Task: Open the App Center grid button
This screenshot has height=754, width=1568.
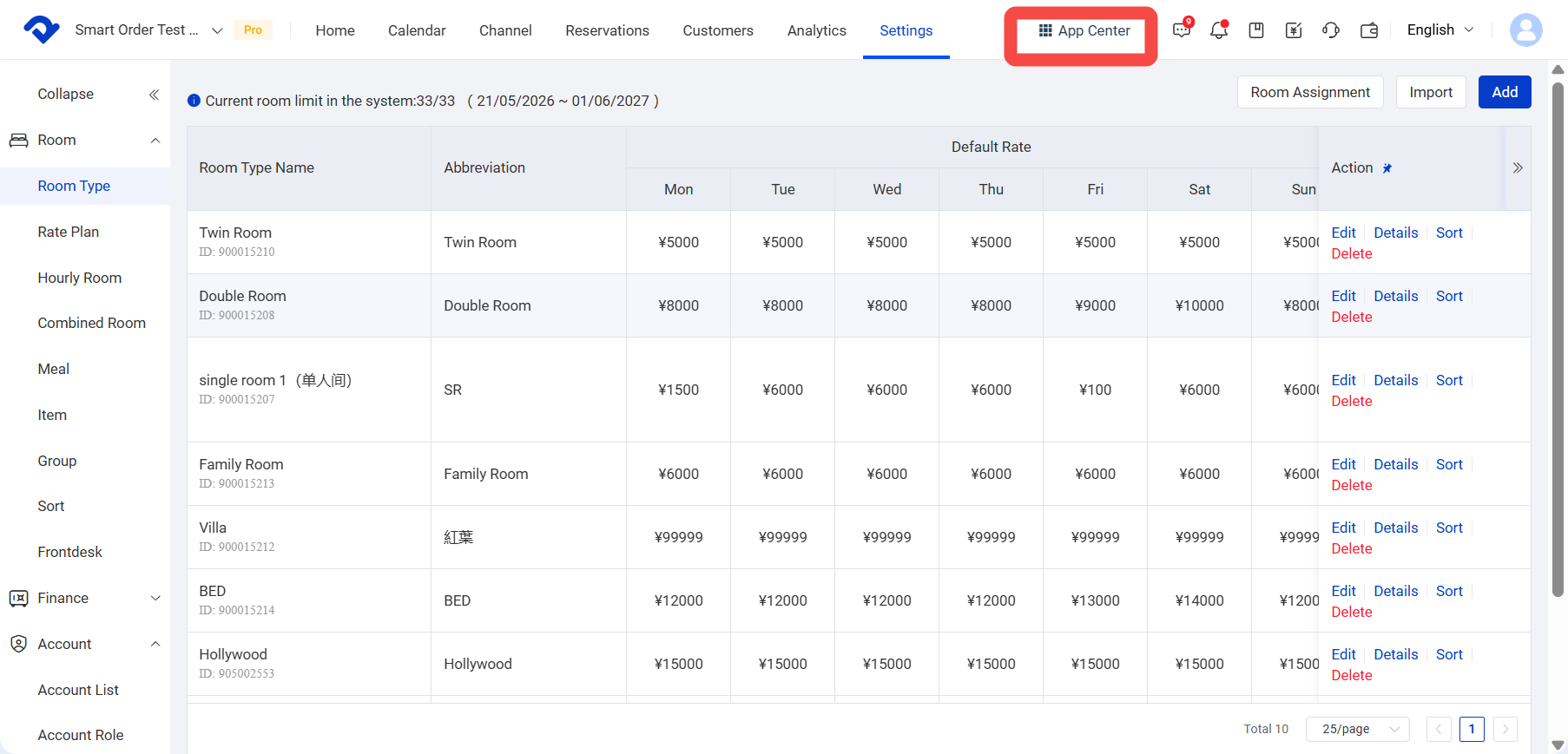Action: 1084,31
